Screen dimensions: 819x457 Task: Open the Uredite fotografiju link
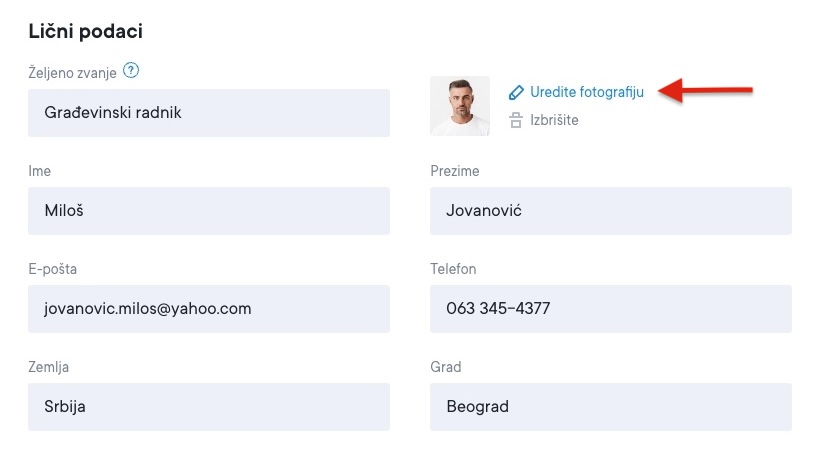(x=587, y=92)
